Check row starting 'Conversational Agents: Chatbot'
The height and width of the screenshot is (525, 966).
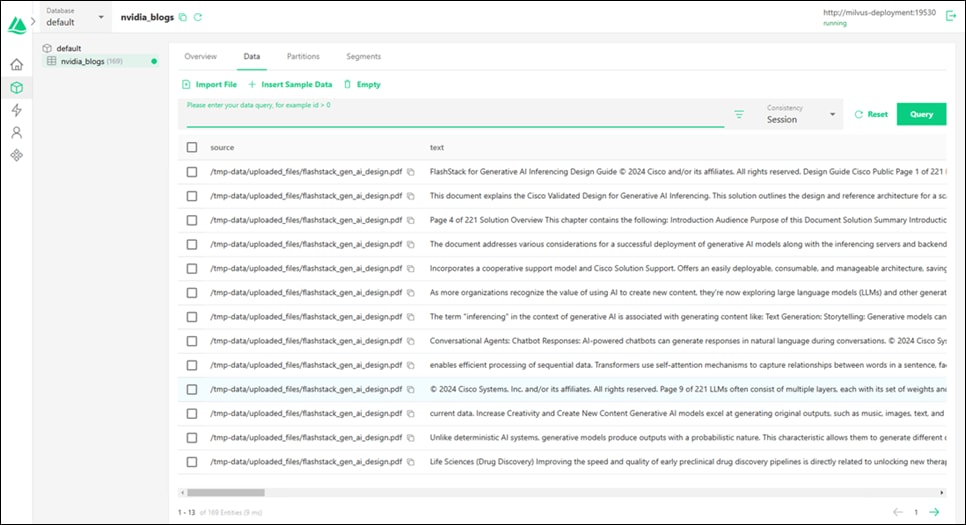point(192,341)
